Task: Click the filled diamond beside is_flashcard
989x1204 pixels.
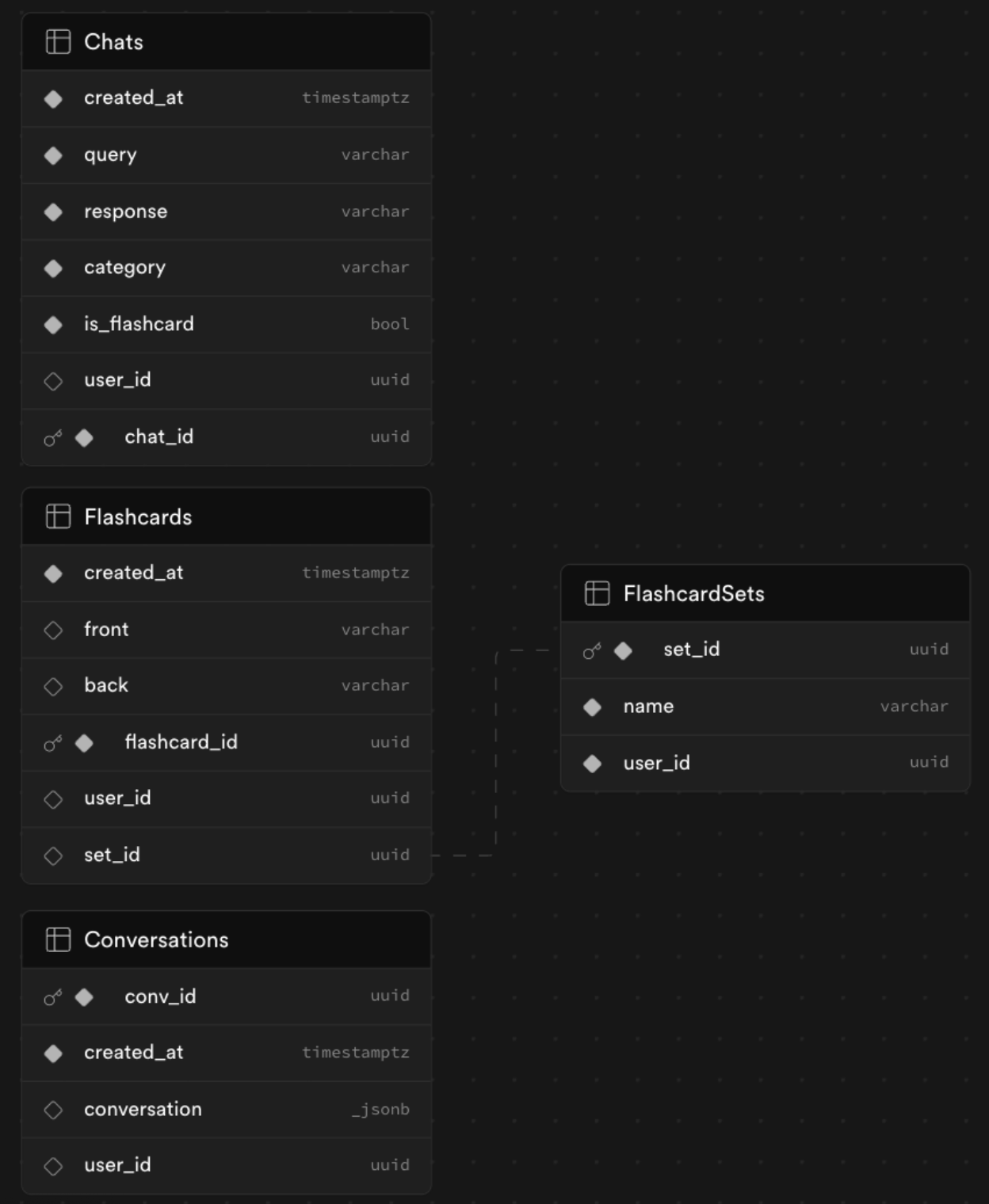Action: [x=53, y=325]
